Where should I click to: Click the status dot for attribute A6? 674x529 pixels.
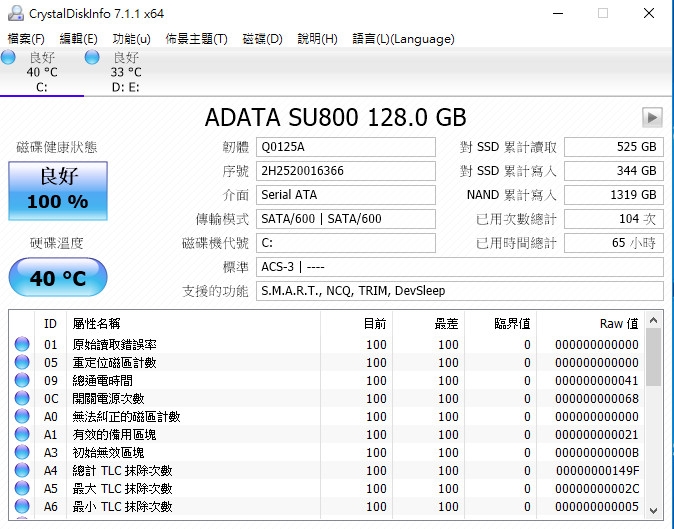(x=22, y=507)
